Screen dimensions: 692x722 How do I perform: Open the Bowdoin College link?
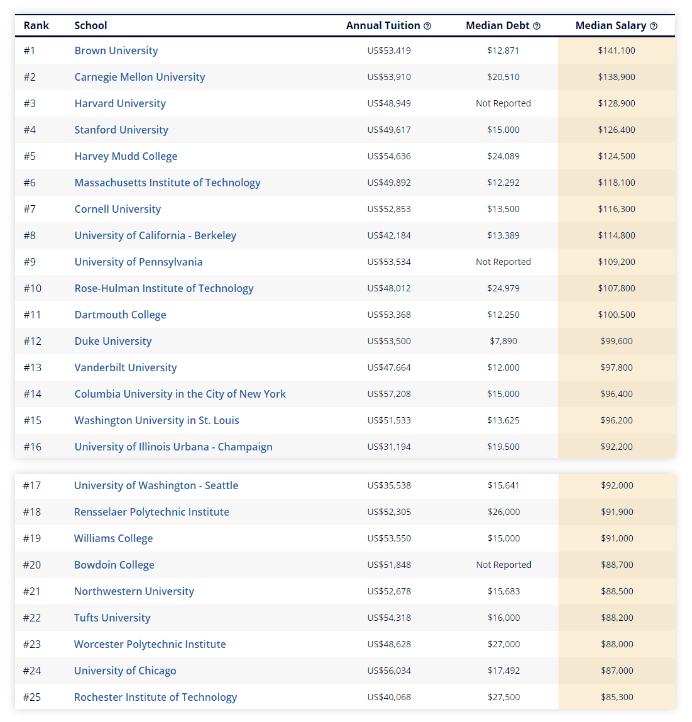114,565
